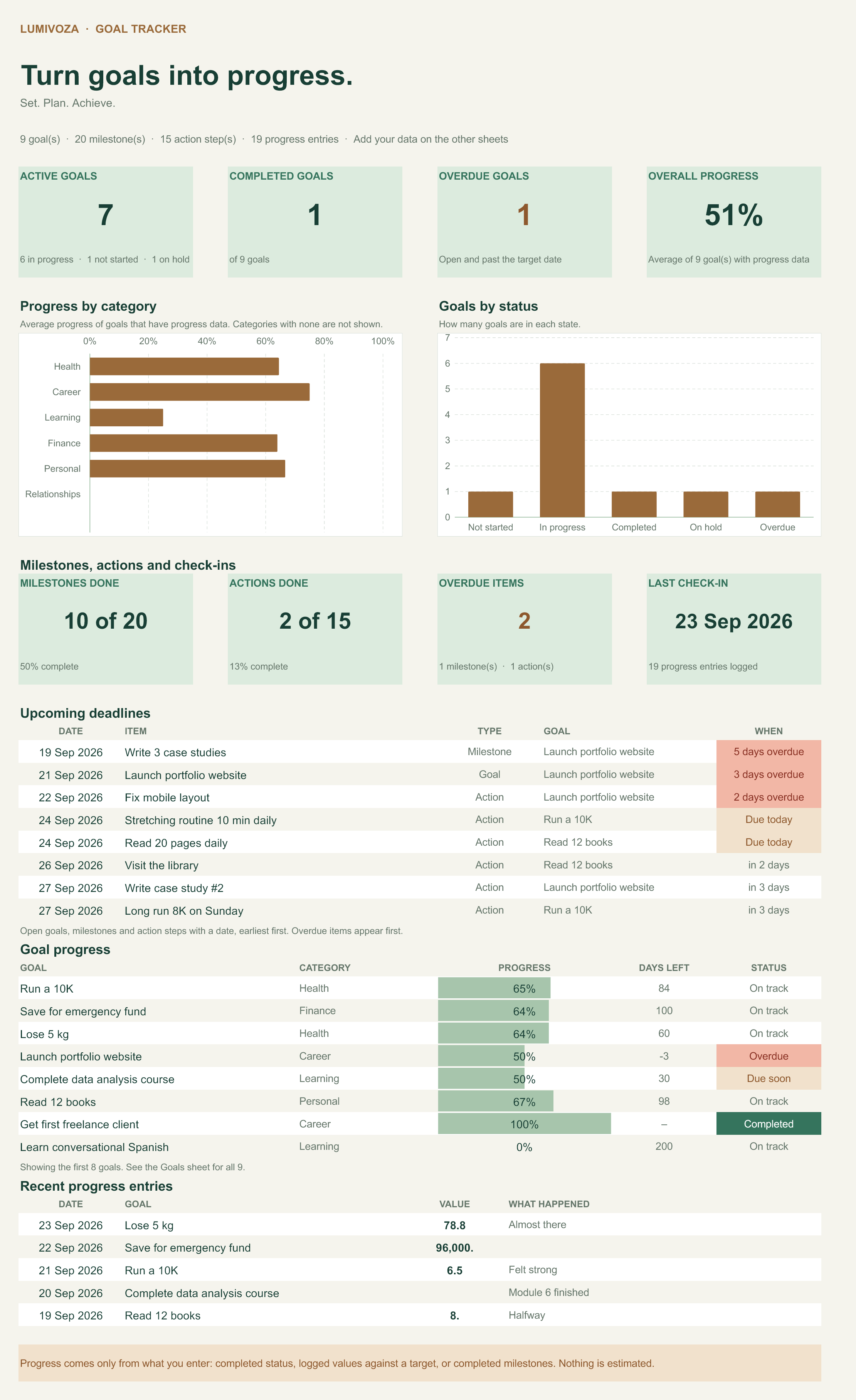Click the Overdue status for Launch portfolio website
The height and width of the screenshot is (1400, 856).
tap(769, 1056)
